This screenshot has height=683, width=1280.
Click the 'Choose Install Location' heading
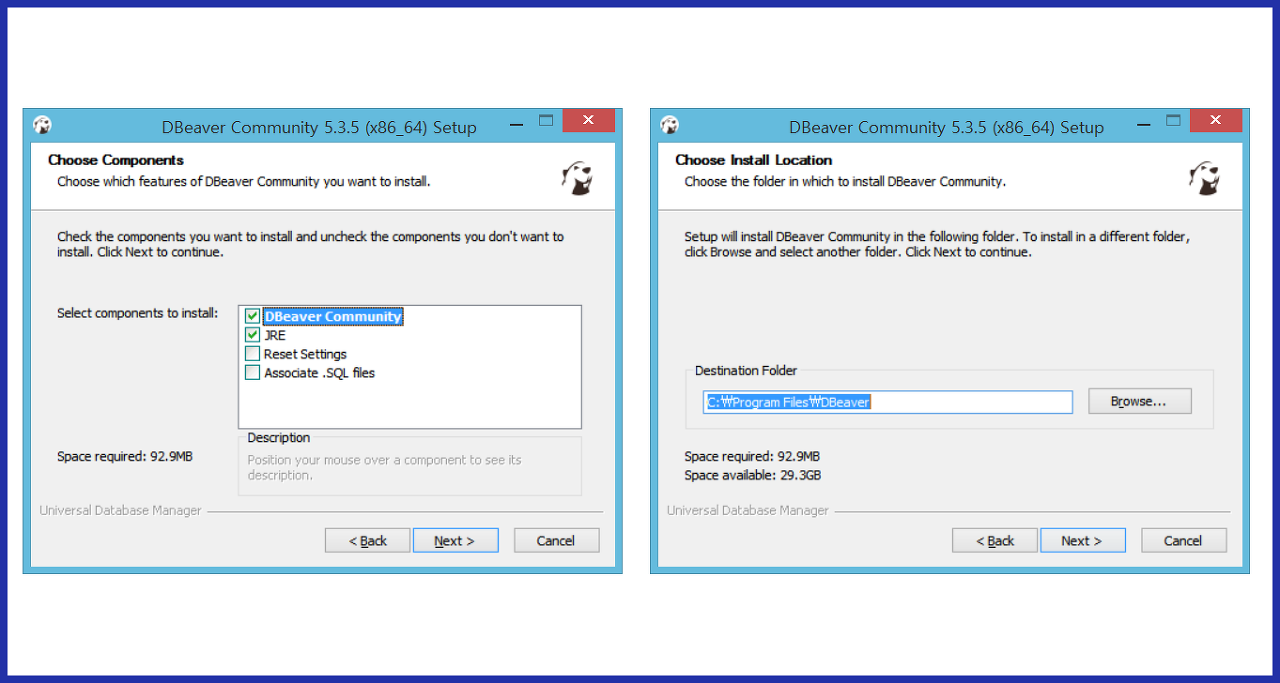(x=754, y=160)
